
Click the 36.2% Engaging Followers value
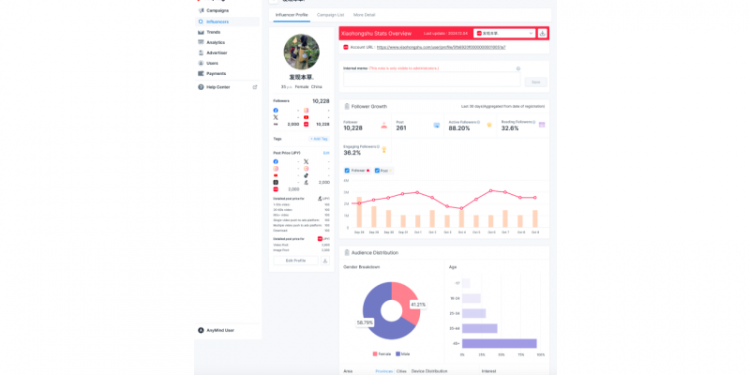[352, 153]
